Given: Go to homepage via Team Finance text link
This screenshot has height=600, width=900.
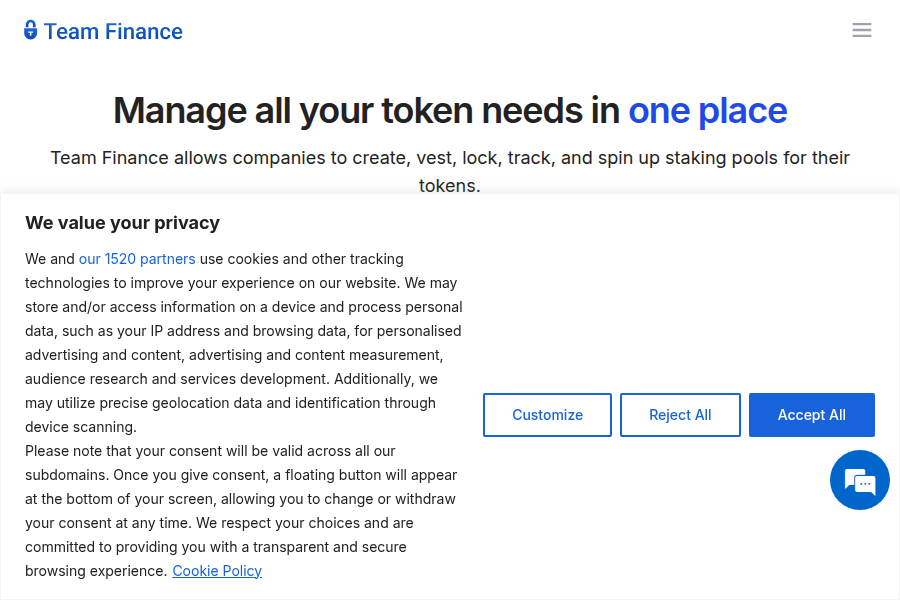Looking at the screenshot, I should 113,31.
